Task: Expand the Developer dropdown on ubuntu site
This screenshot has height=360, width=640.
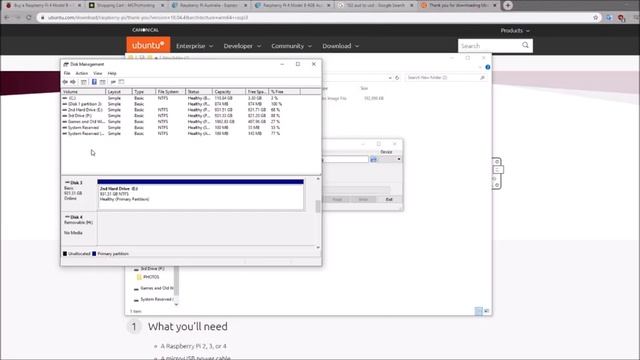Action: click(242, 46)
